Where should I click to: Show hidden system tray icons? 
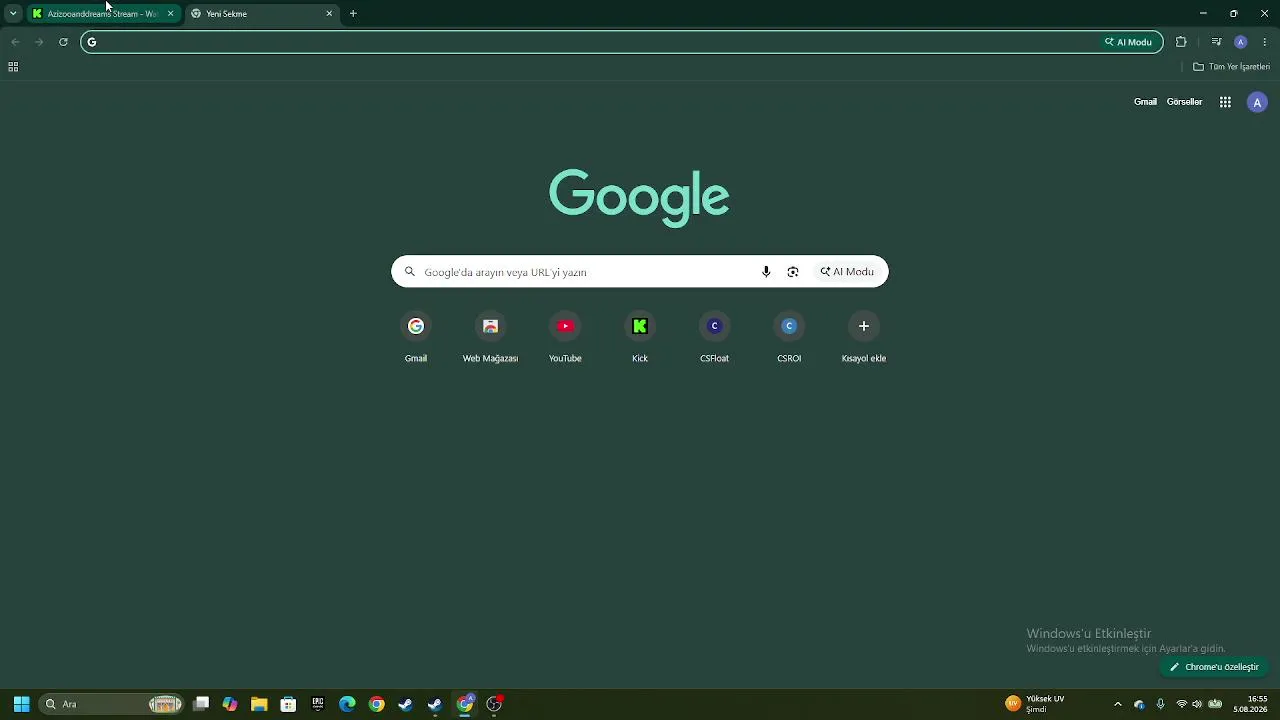(x=1118, y=704)
